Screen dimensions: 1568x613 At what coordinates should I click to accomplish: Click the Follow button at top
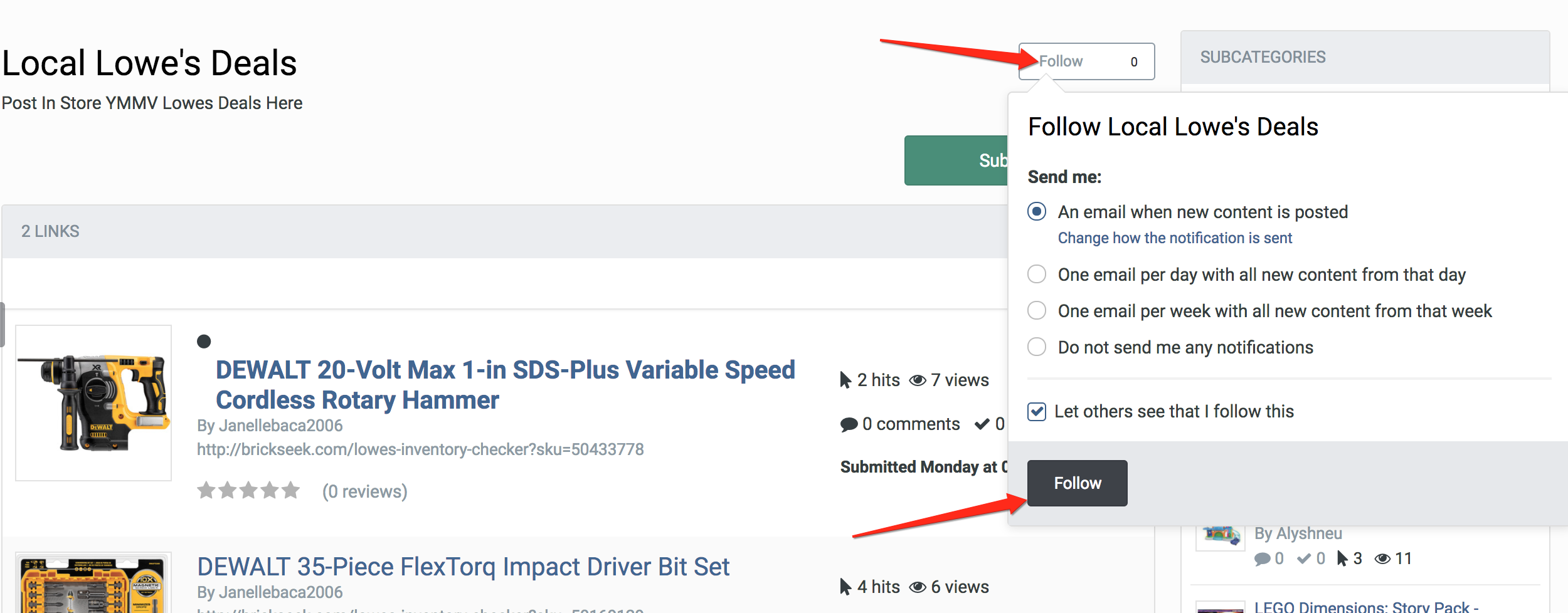tap(1086, 61)
